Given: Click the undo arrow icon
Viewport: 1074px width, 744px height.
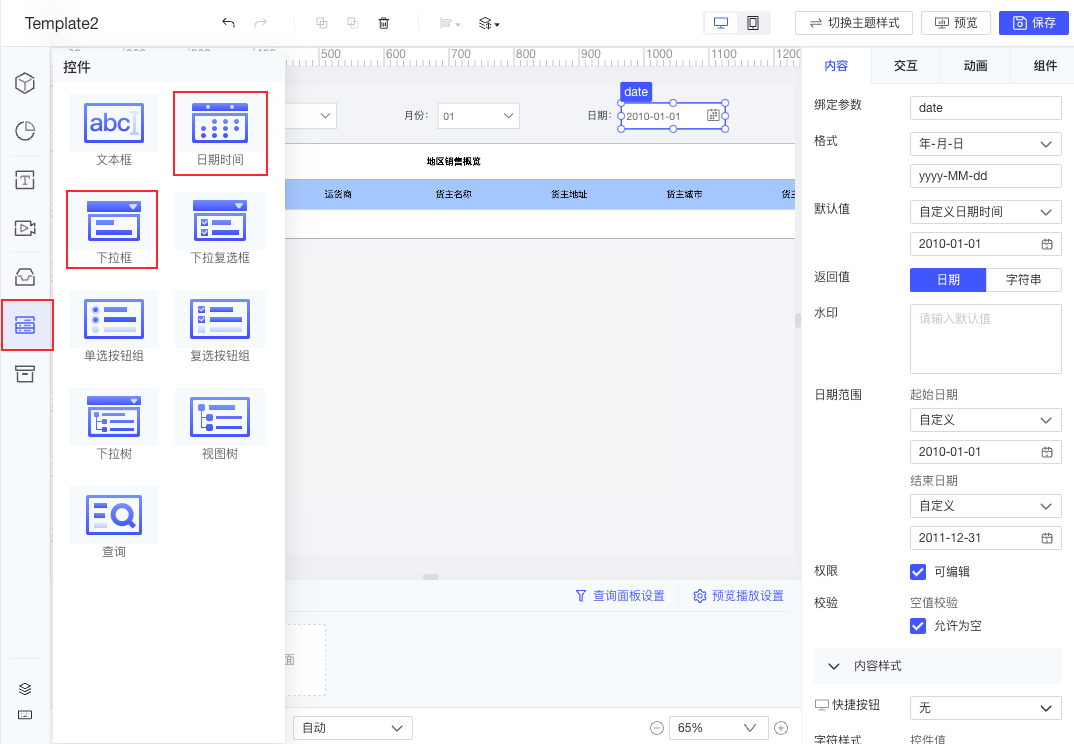Looking at the screenshot, I should pyautogui.click(x=228, y=23).
